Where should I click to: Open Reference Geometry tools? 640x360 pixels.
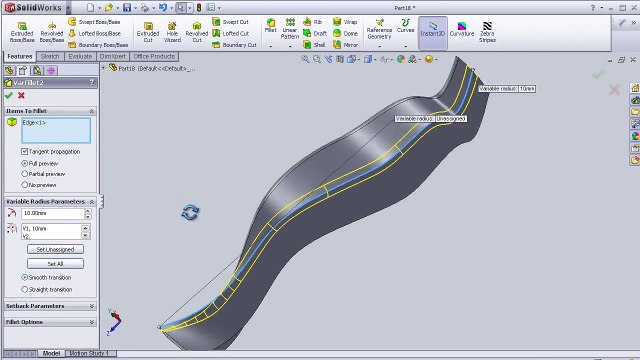click(379, 29)
